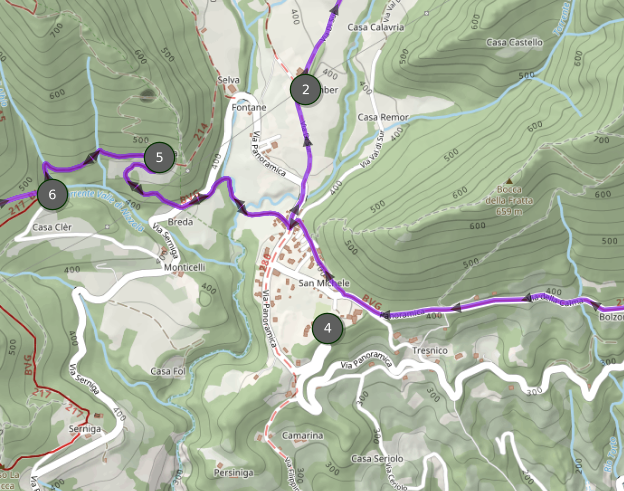The width and height of the screenshot is (624, 491).
Task: Click waypoint marker 2
Action: point(306,90)
